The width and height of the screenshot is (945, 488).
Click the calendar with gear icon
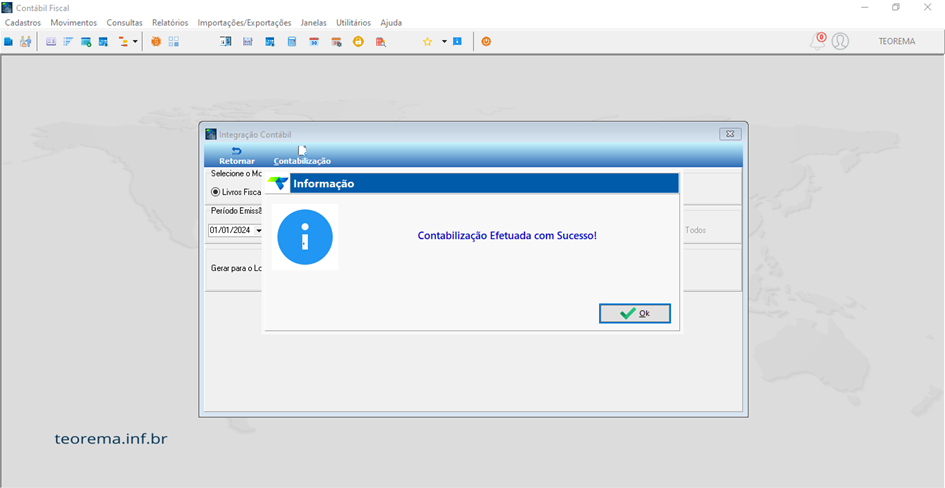[x=336, y=42]
